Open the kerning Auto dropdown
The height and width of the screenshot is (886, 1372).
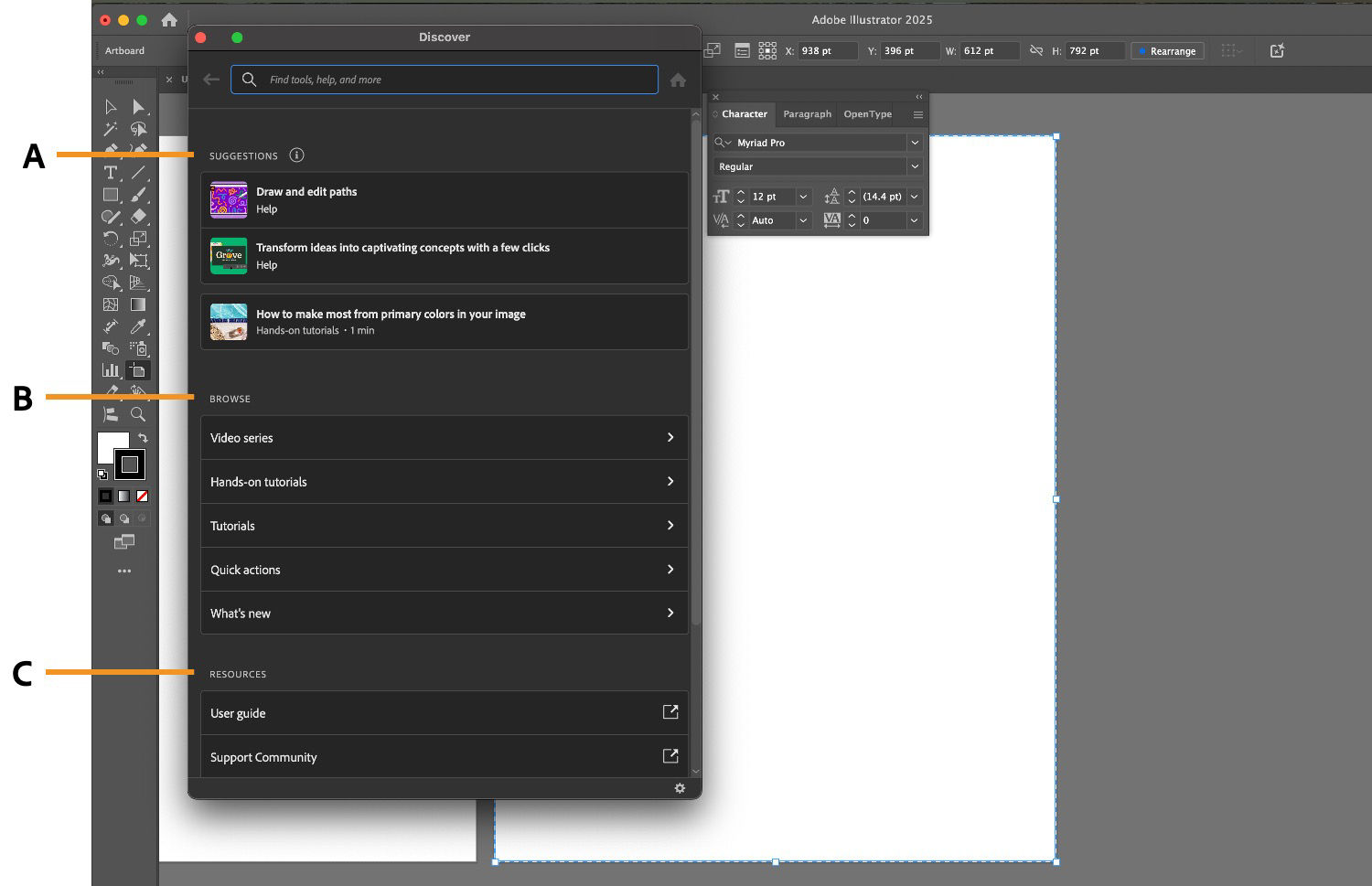click(803, 220)
